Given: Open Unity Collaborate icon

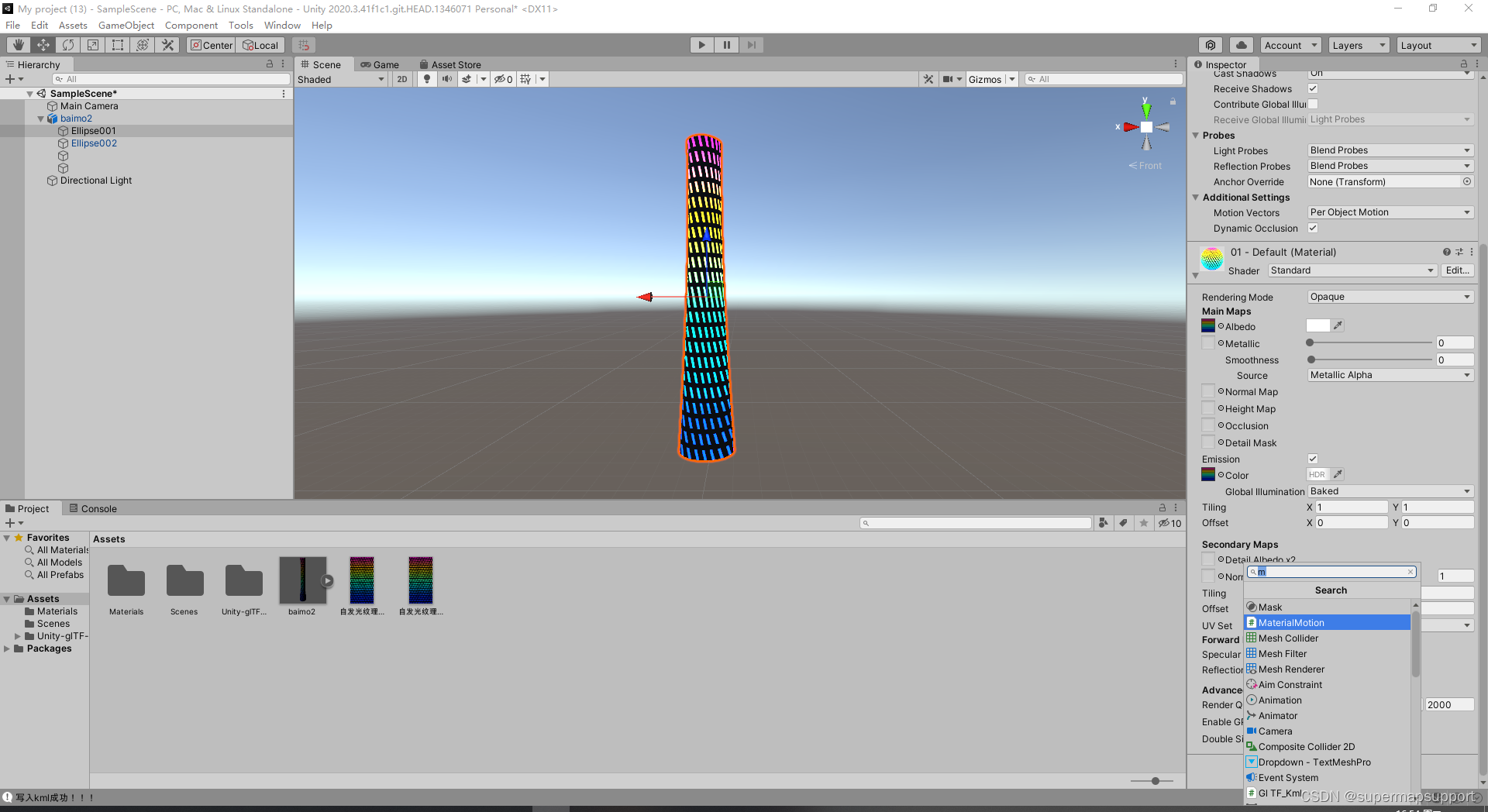Looking at the screenshot, I should coord(1211,45).
